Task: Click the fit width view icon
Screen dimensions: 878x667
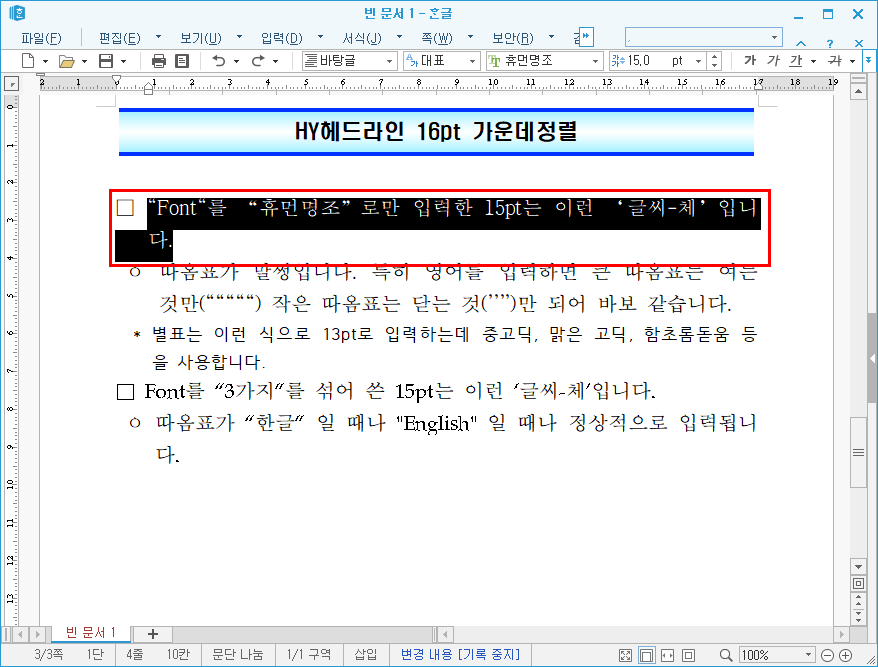Action: pyautogui.click(x=667, y=655)
